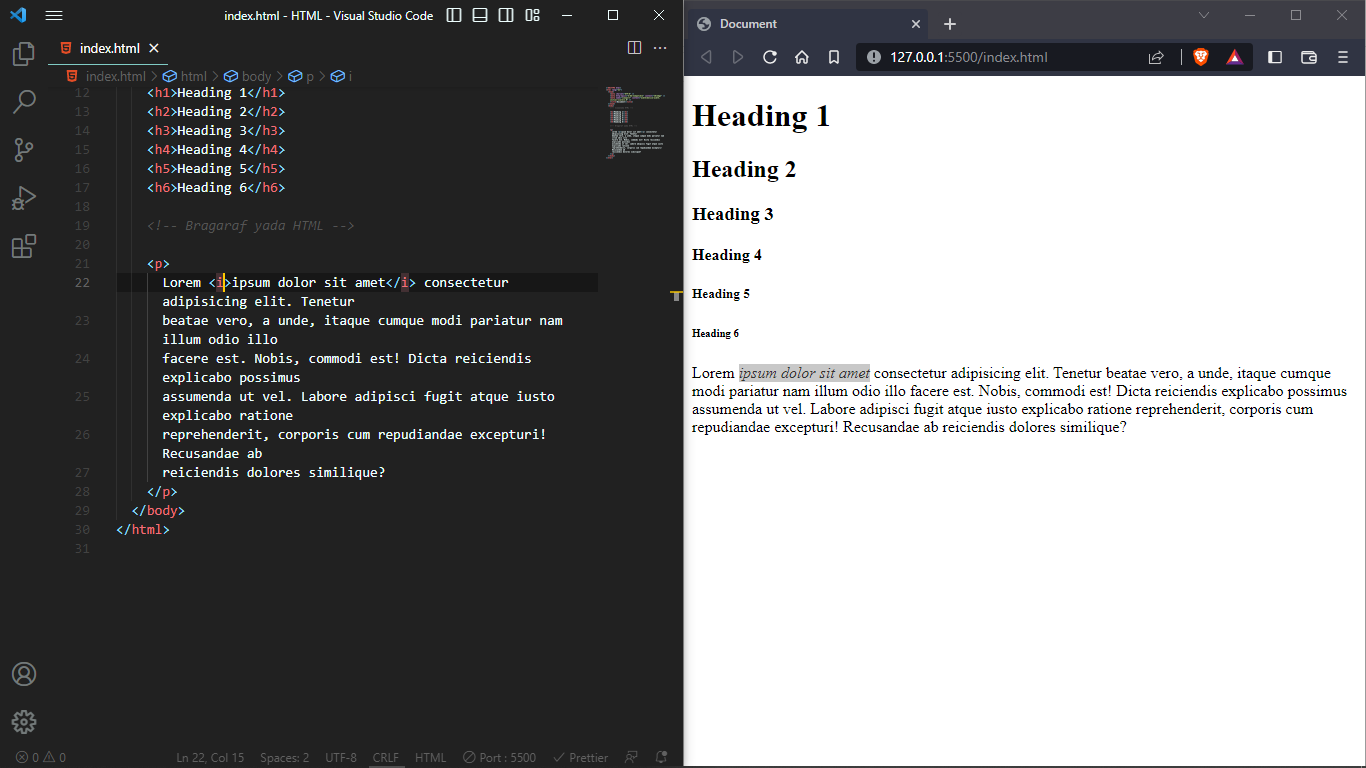Change file encoding UTF-8
1366x768 pixels.
tap(340, 758)
